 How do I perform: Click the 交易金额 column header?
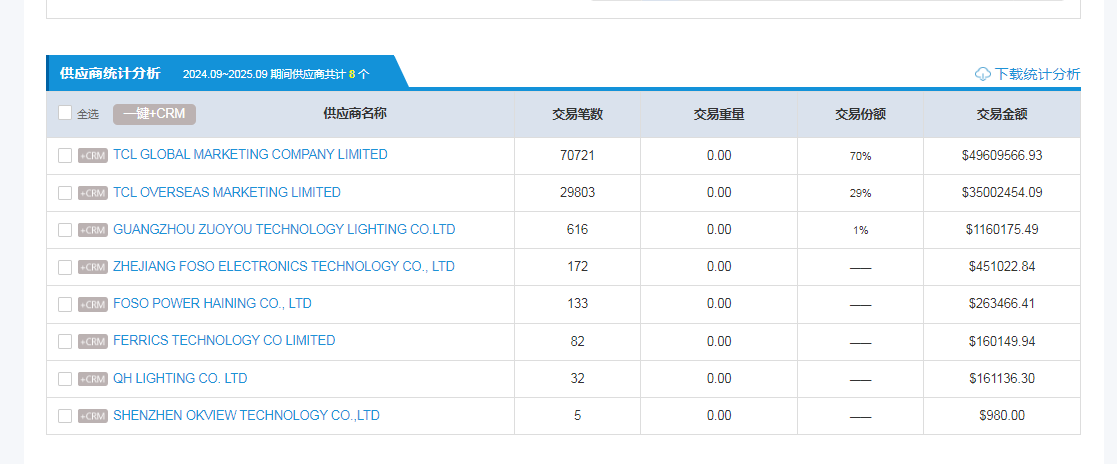pos(1002,114)
